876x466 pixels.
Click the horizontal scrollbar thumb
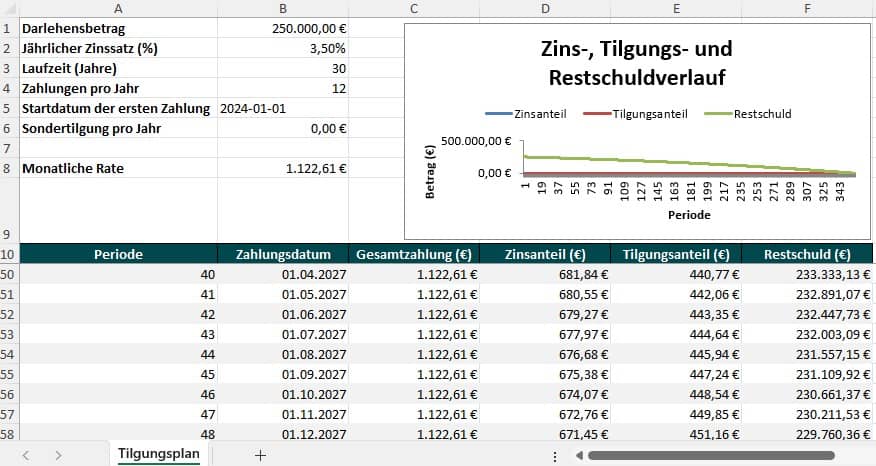coord(711,455)
